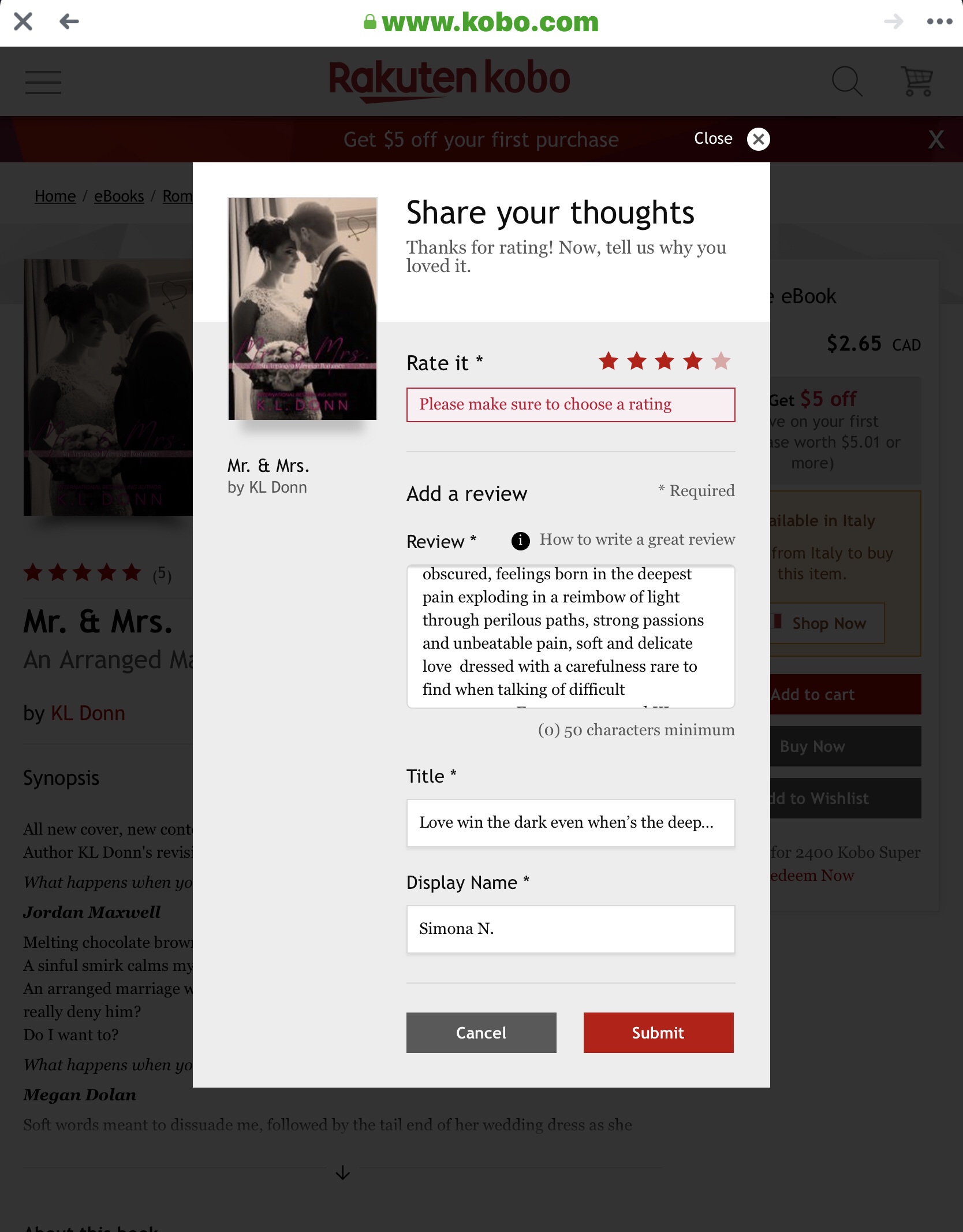This screenshot has width=963, height=1232.
Task: Open the hamburger navigation menu
Action: click(x=43, y=82)
